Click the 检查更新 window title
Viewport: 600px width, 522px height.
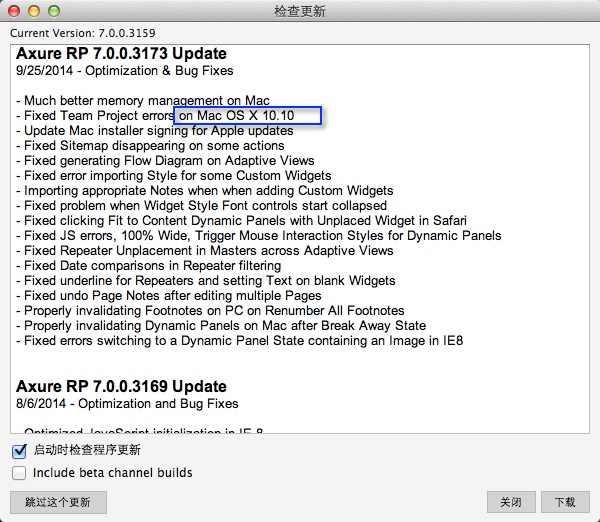(x=300, y=11)
